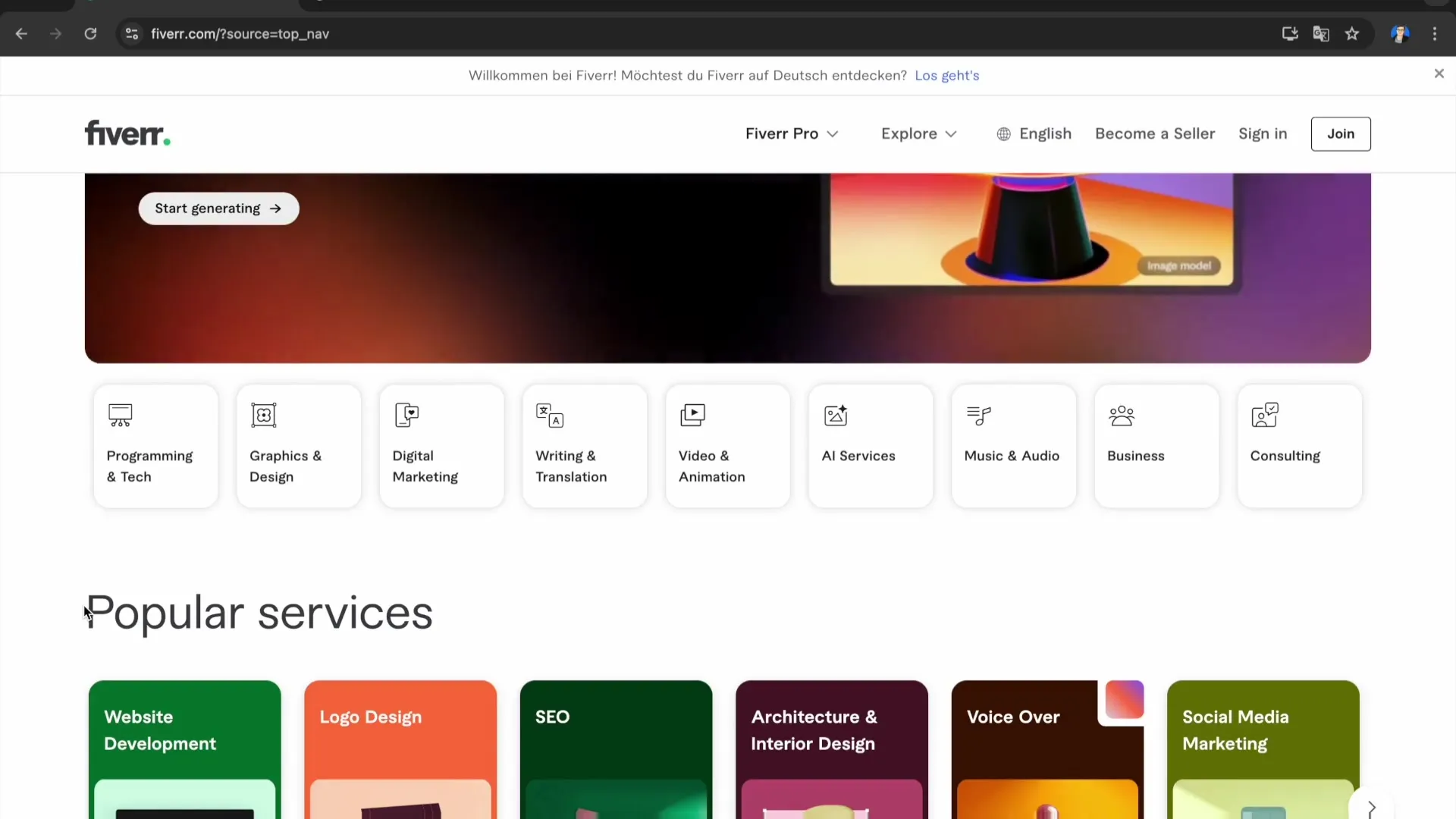Select the Graphics & Design category icon
1456x819 pixels.
click(x=264, y=415)
